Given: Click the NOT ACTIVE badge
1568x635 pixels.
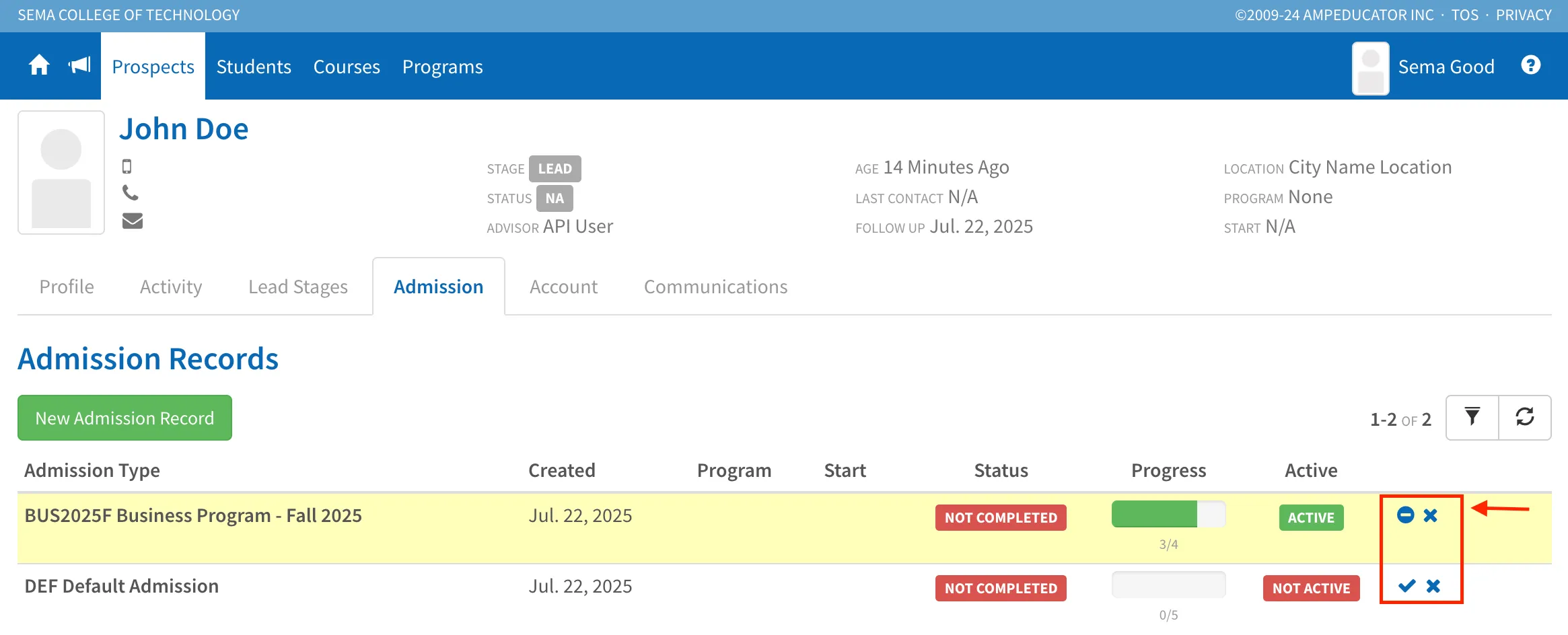Looking at the screenshot, I should click(x=1311, y=588).
